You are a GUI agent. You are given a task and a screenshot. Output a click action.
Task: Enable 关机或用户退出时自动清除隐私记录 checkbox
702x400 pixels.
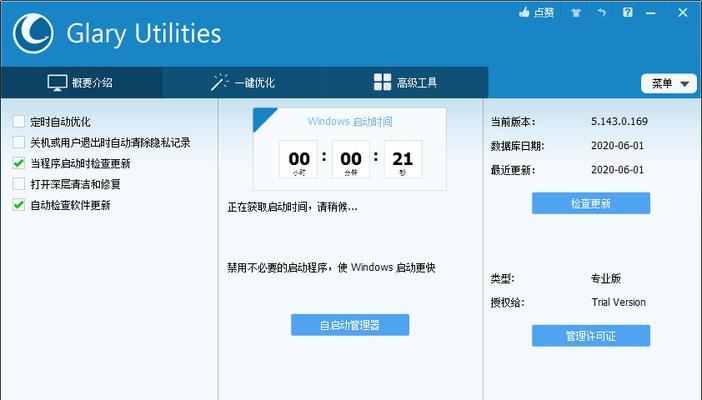pos(19,142)
